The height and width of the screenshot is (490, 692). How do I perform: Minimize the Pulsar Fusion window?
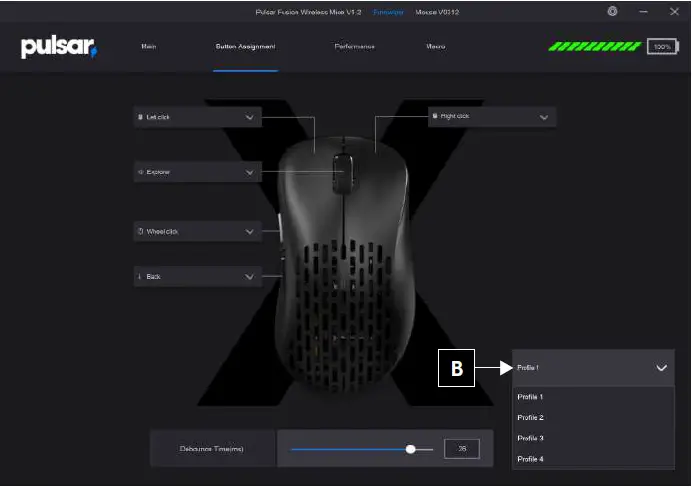click(643, 11)
